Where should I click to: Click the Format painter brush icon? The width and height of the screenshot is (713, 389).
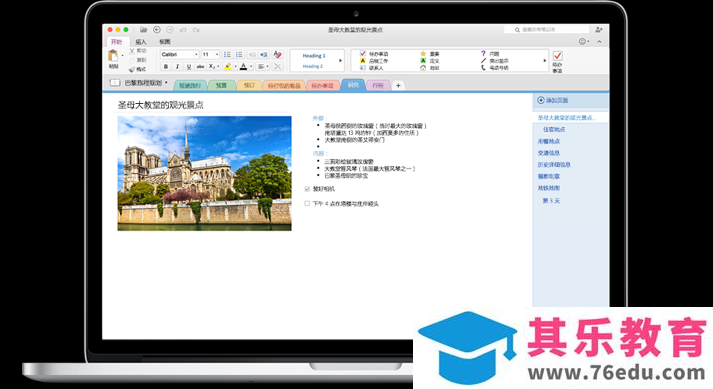coord(132,70)
